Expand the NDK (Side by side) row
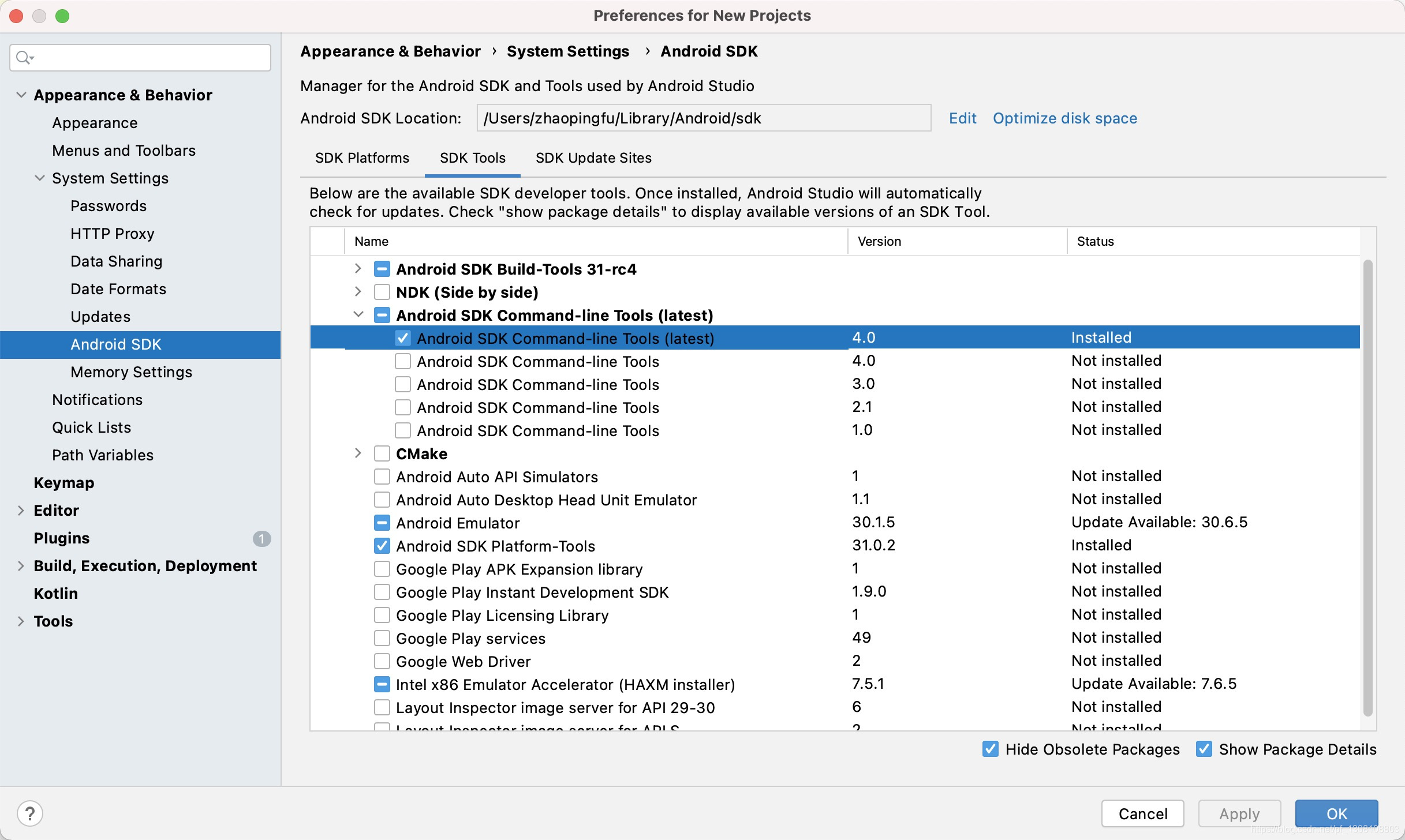The width and height of the screenshot is (1405, 840). click(x=358, y=292)
